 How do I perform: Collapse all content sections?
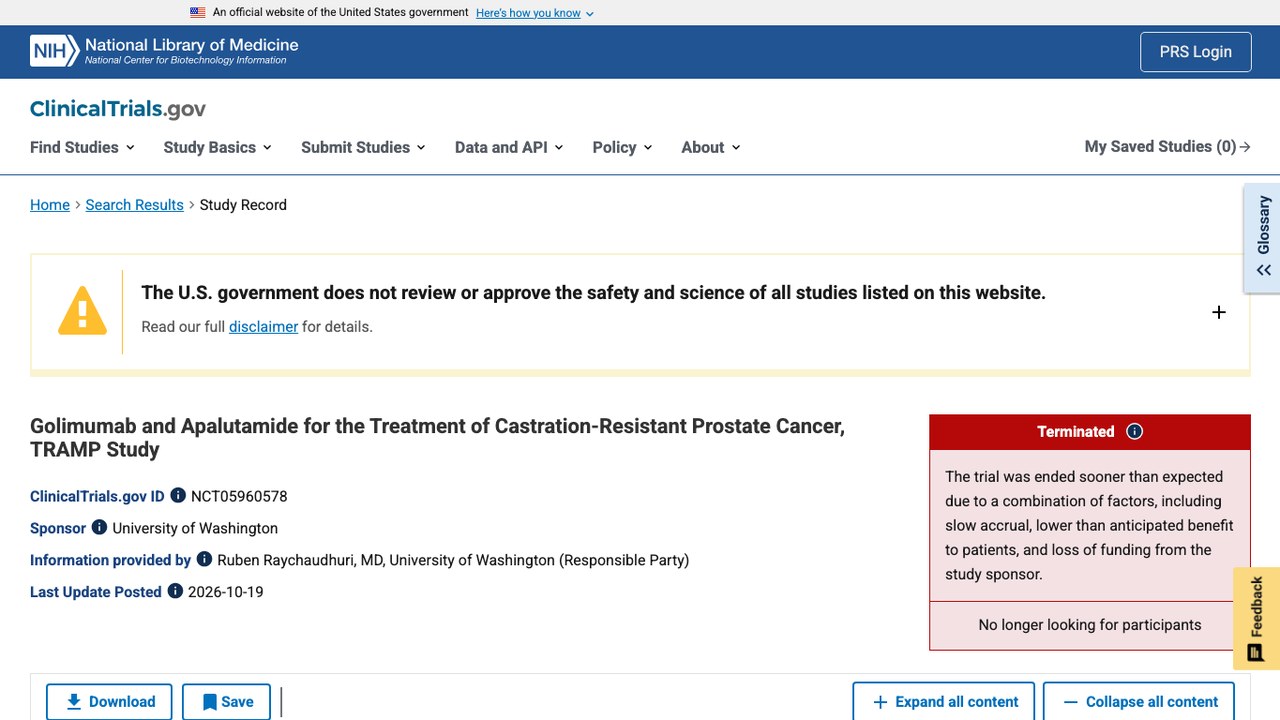(1139, 702)
